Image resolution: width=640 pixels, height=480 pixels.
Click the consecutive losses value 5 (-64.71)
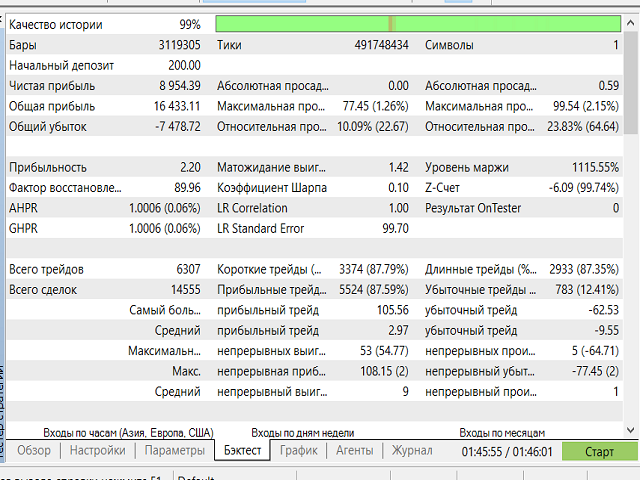point(595,351)
